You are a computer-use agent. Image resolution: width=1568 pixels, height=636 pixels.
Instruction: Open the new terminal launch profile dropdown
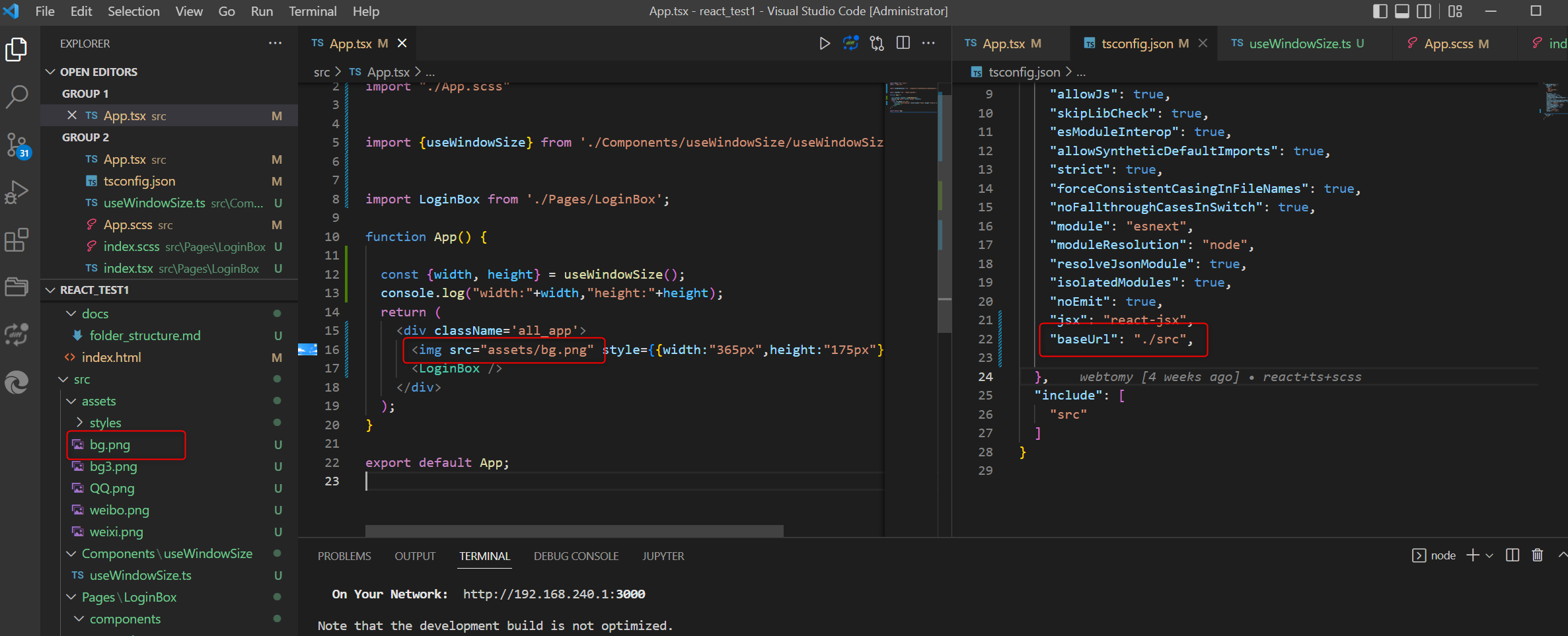pos(1489,556)
